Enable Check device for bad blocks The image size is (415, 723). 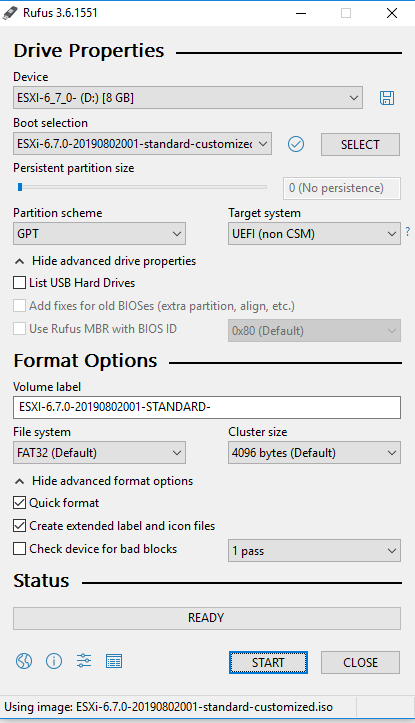(19, 549)
